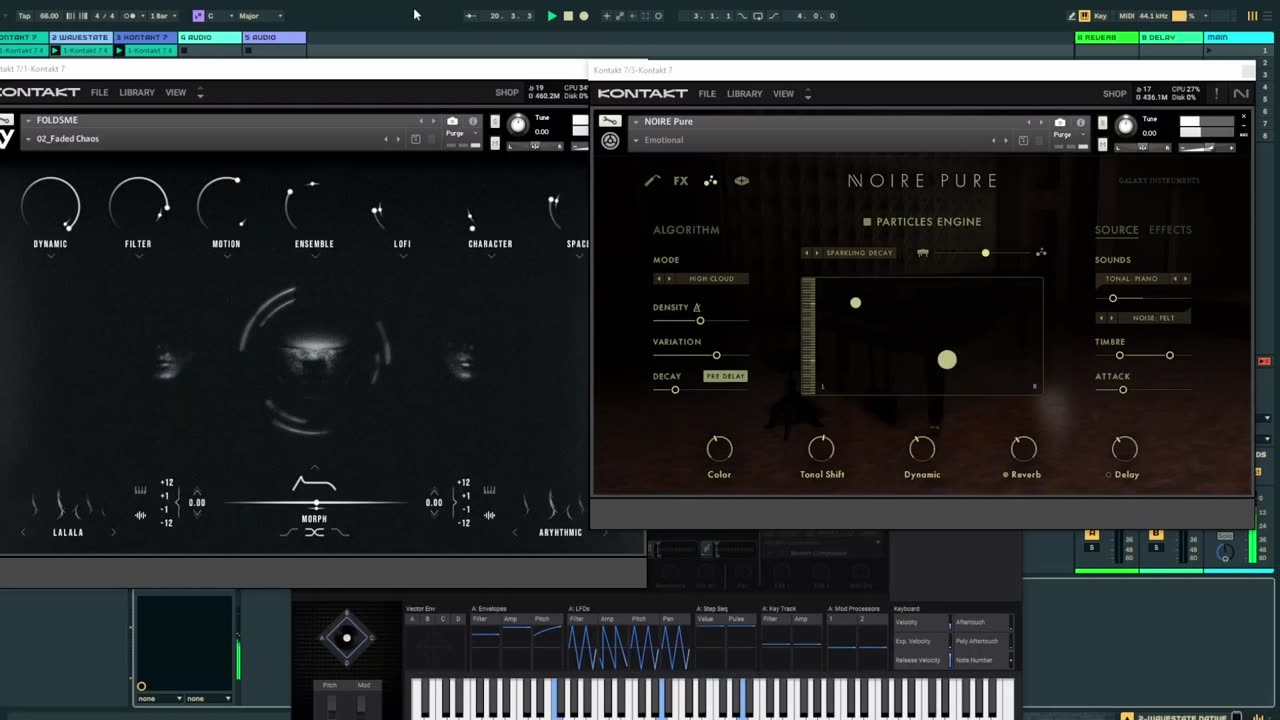
Task: Open the FX page in NOIRE
Action: click(x=681, y=181)
